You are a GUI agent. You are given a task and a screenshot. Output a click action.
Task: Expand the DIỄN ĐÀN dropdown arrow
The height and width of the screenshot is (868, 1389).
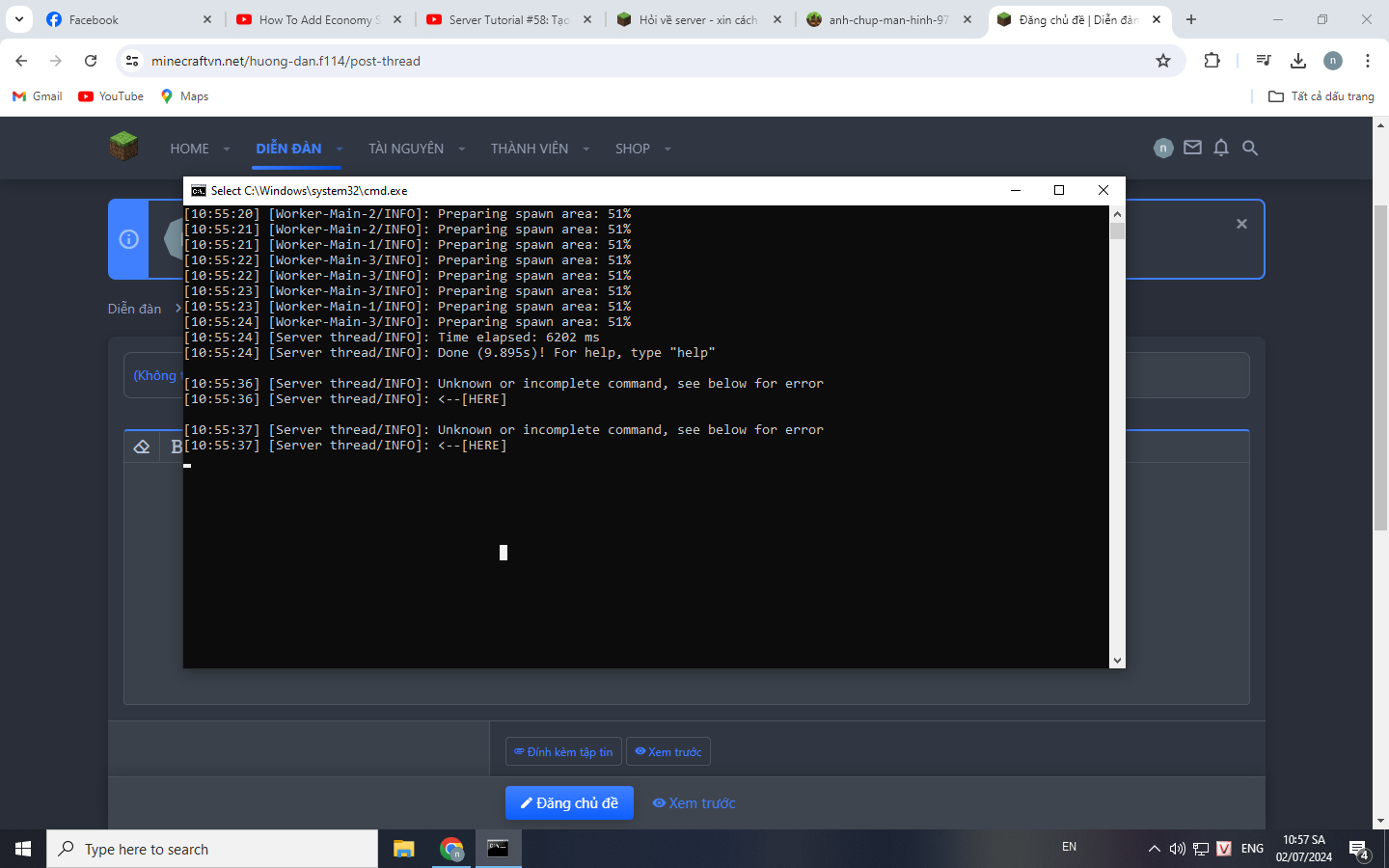pos(340,149)
